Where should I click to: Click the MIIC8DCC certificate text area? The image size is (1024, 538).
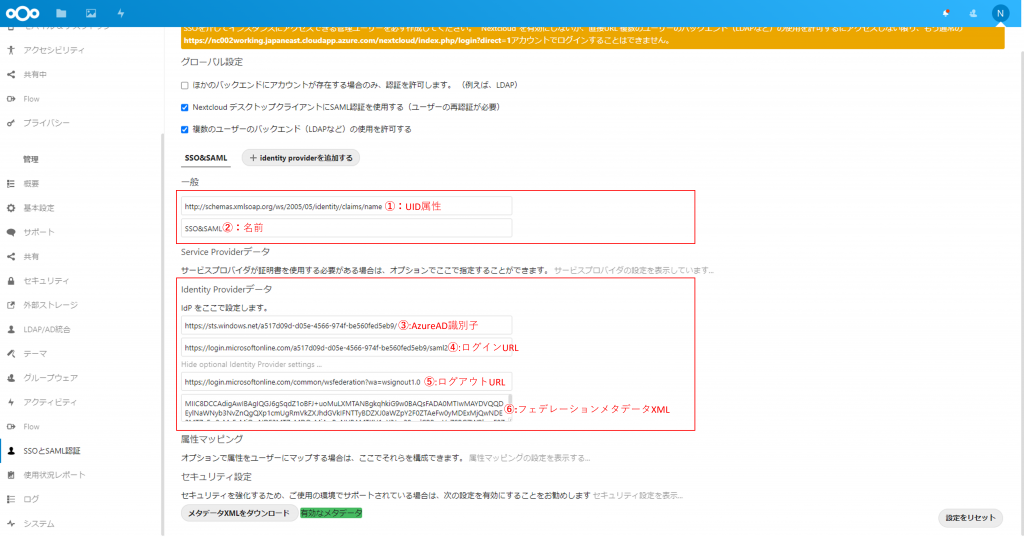[x=346, y=408]
